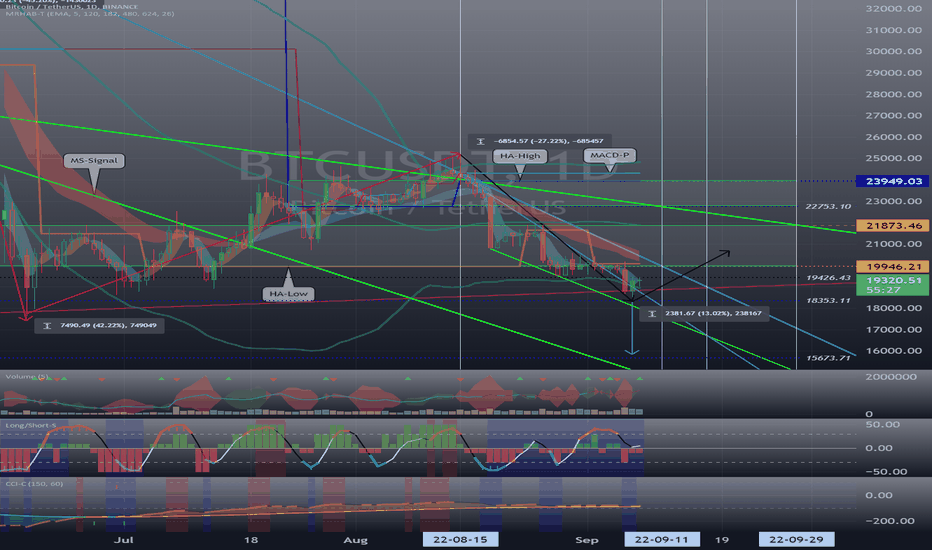Click the Volume (5) indicator label

pyautogui.click(x=27, y=377)
